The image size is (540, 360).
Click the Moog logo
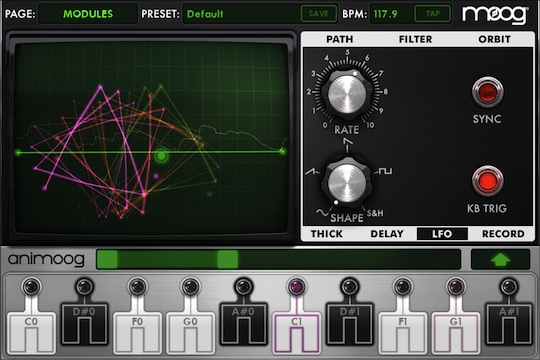pos(495,14)
